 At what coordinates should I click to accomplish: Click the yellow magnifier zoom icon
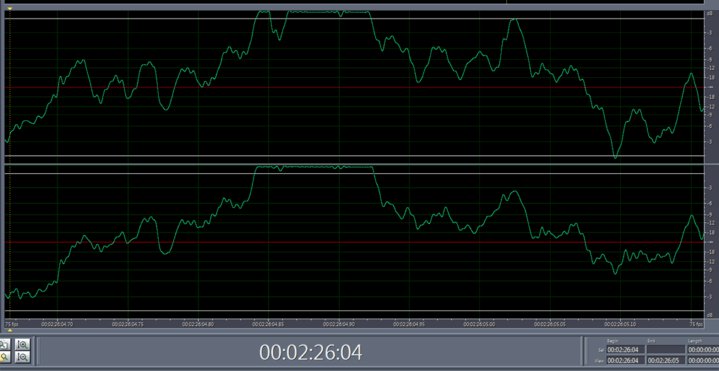[4, 357]
